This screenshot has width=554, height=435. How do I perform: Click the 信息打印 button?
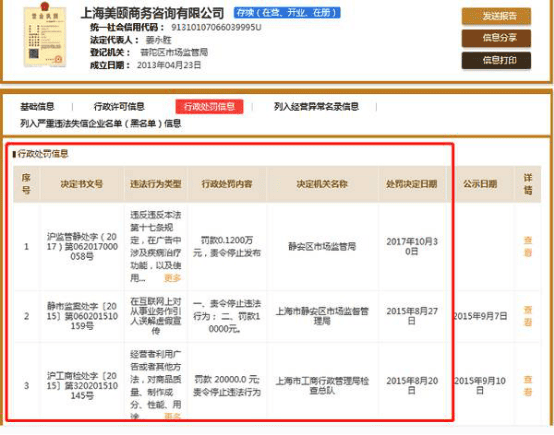[496, 60]
